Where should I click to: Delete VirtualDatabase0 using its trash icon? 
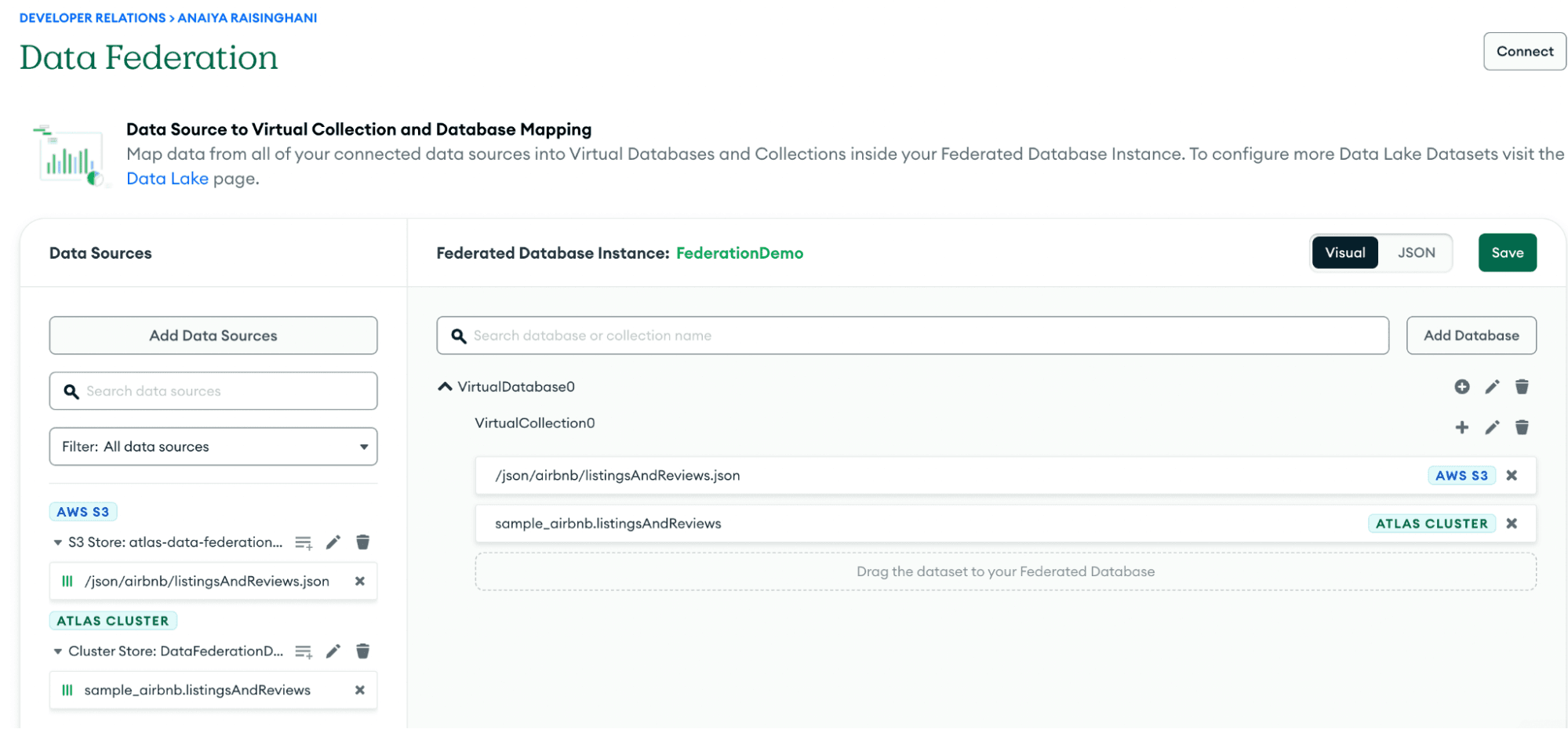tap(1521, 386)
